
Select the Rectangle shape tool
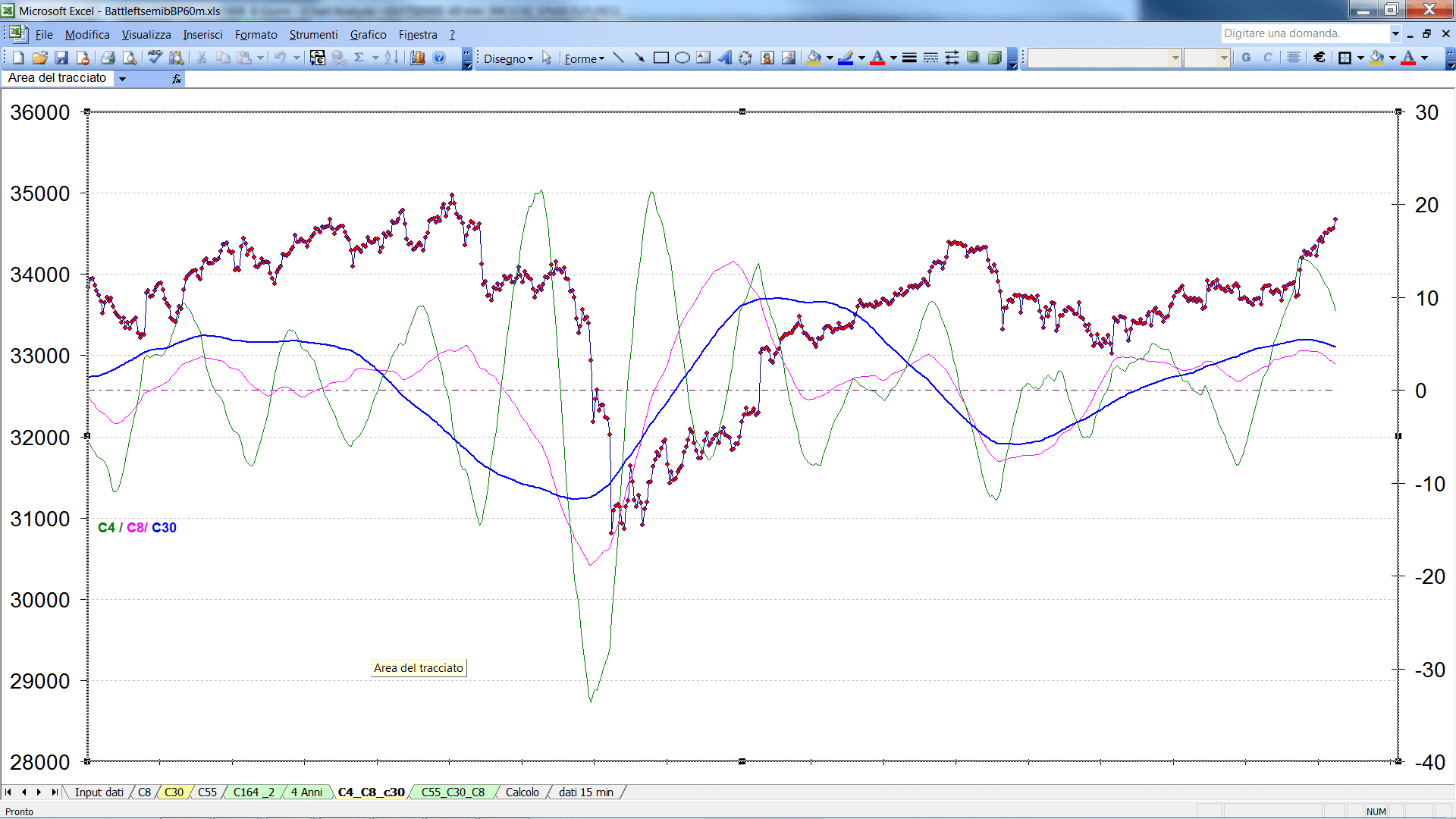661,58
